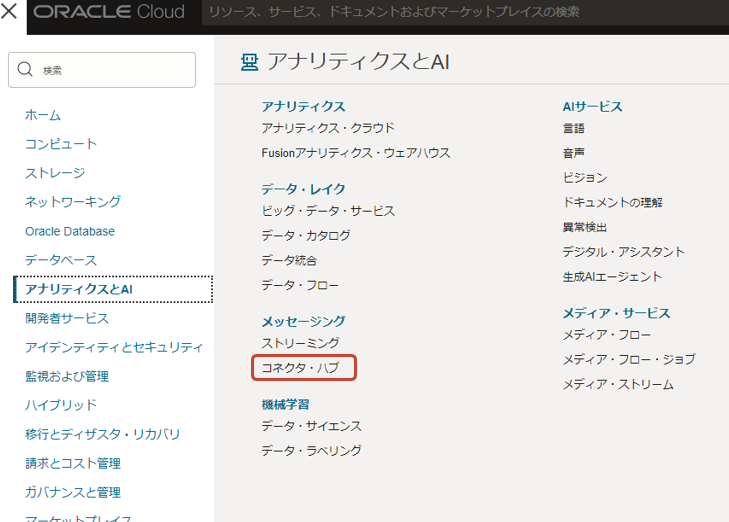
Task: Open Fusionアナリティクス・ウェアハウス link
Action: [356, 152]
